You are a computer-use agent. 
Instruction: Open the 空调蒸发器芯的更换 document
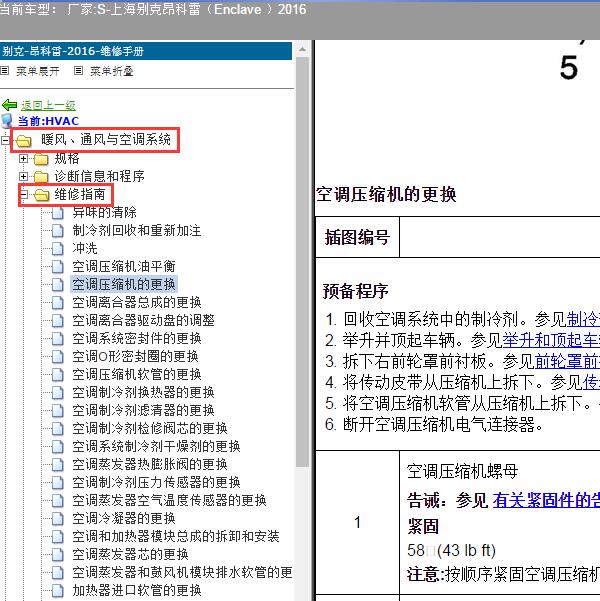point(130,554)
